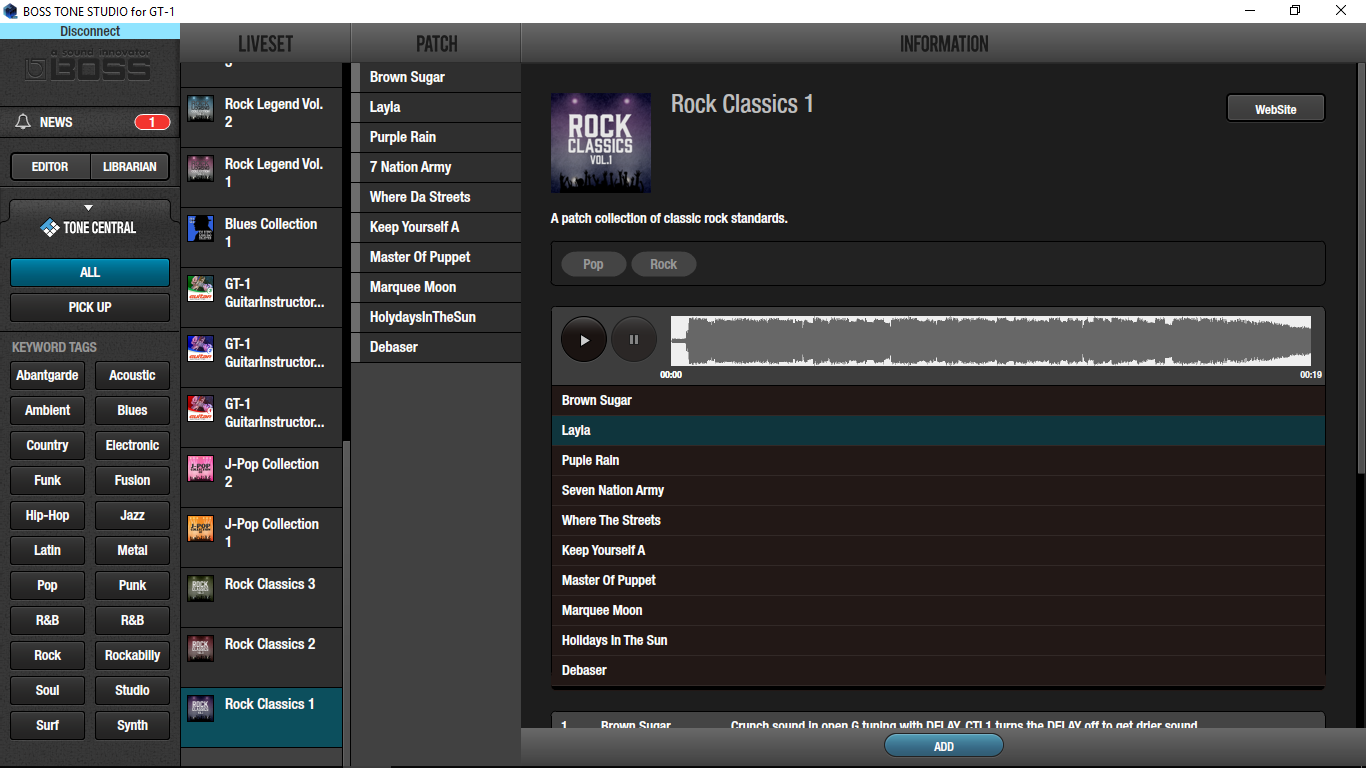Open the WebSite button

pyautogui.click(x=1276, y=109)
